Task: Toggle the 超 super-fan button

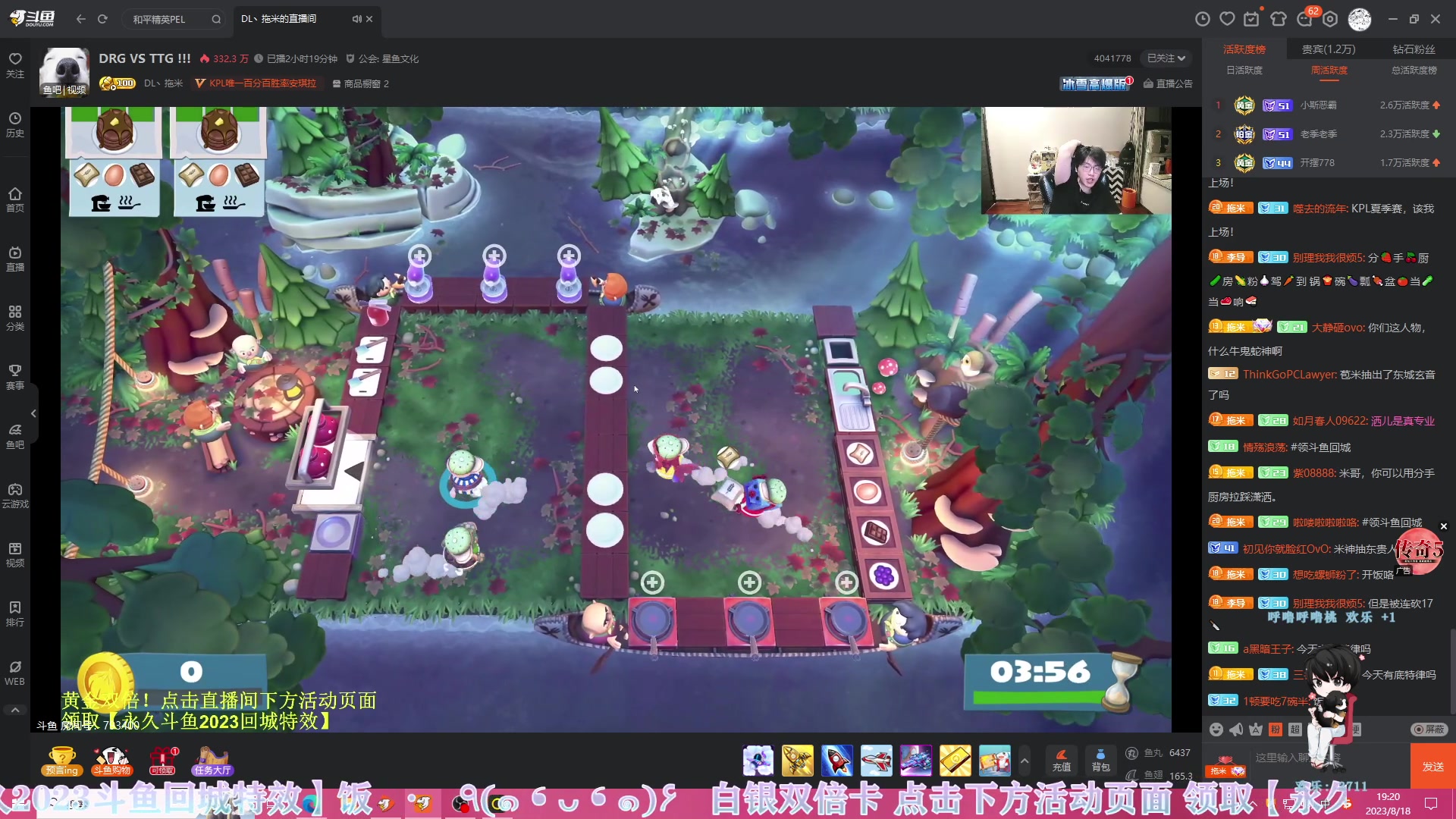Action: click(x=1295, y=730)
